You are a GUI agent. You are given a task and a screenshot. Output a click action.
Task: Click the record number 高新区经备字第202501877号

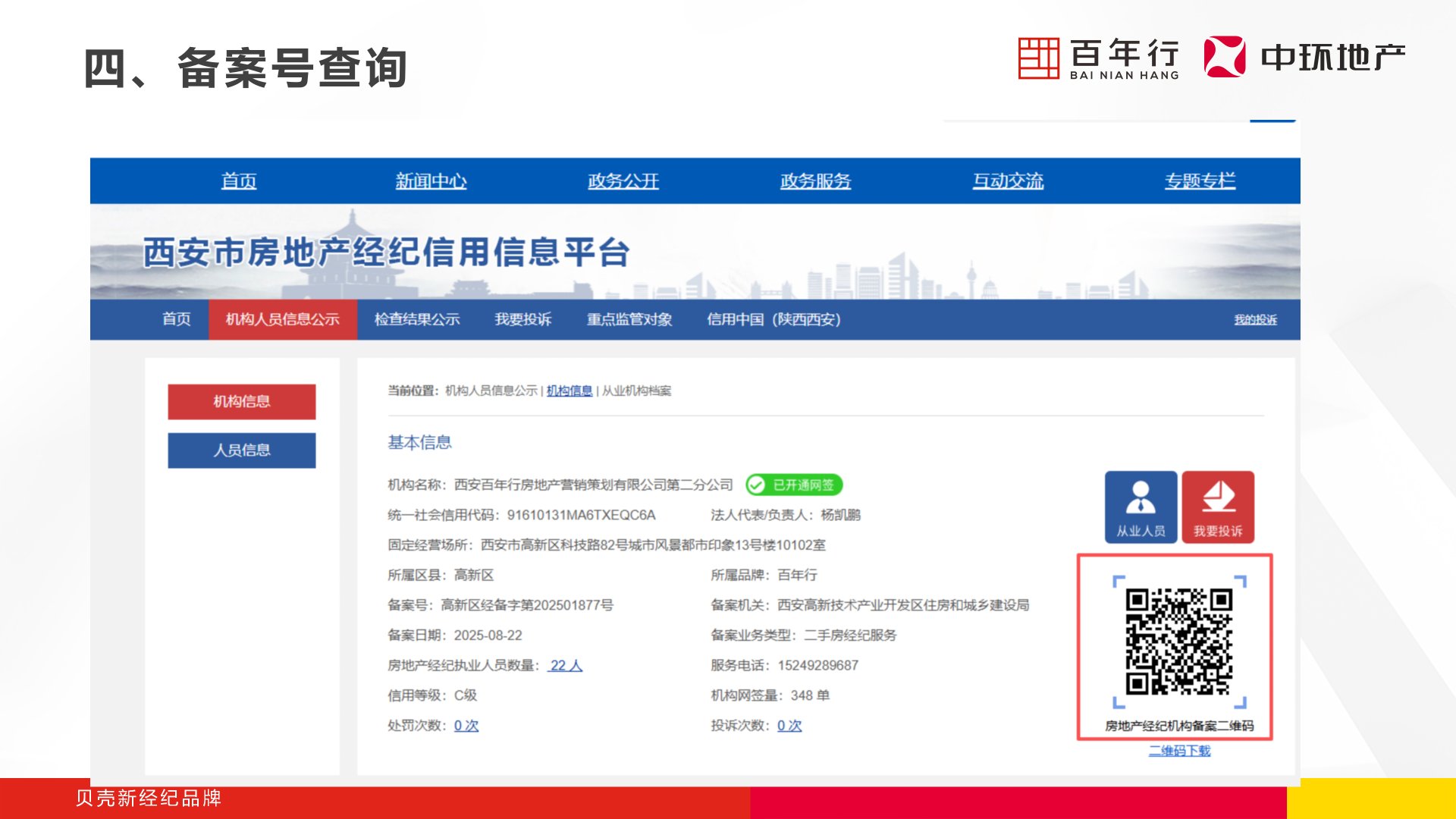pos(527,605)
